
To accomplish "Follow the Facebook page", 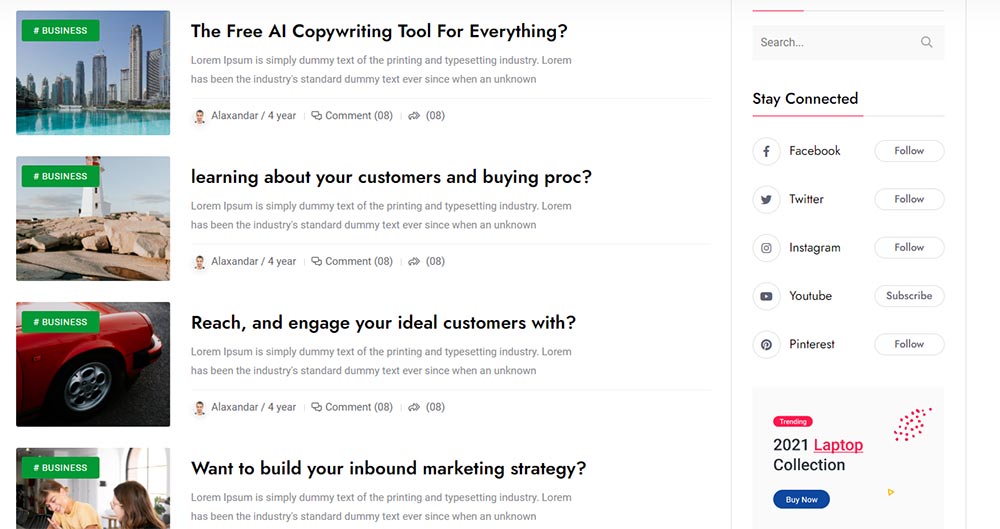I will (x=909, y=151).
